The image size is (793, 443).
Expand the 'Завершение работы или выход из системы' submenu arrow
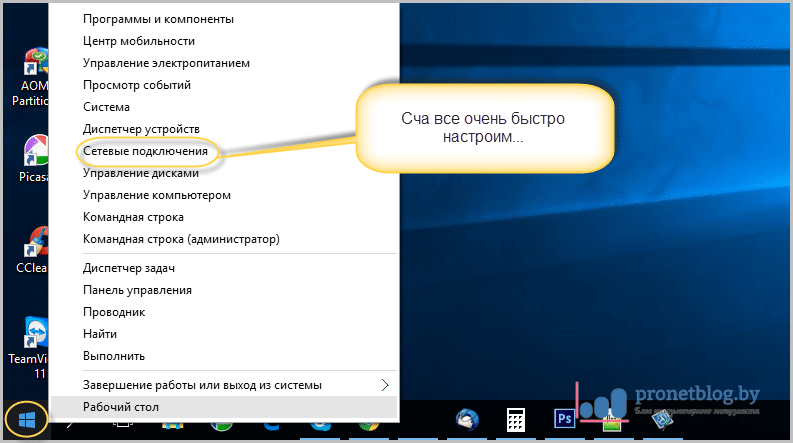[x=386, y=384]
